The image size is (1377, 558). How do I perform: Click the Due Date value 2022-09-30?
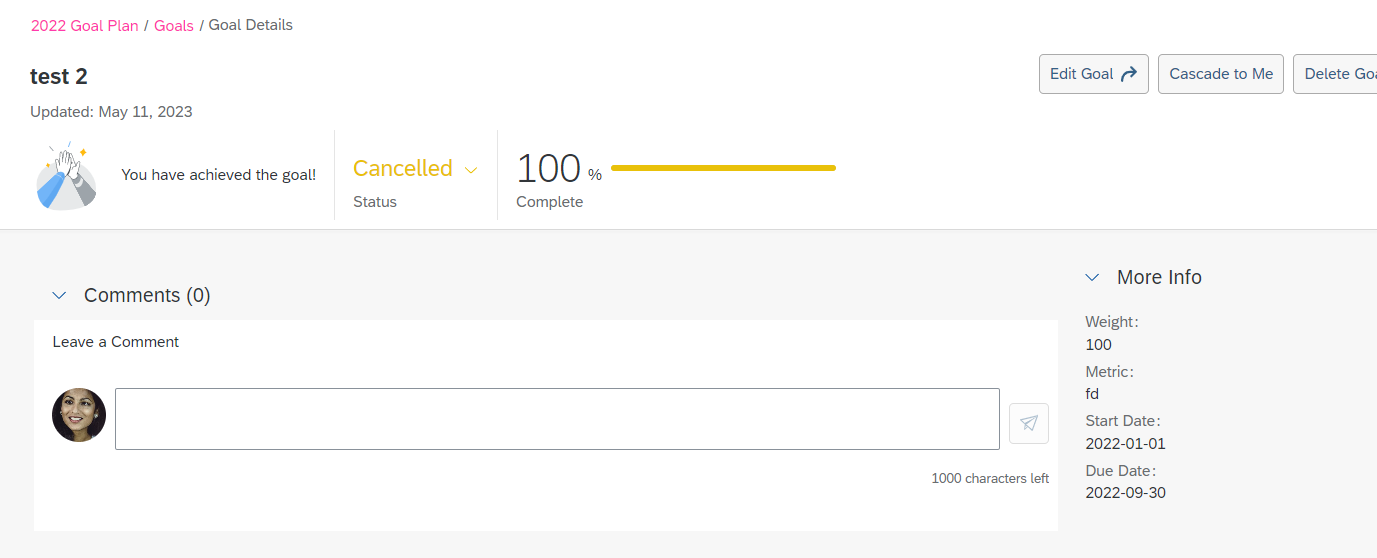coord(1125,493)
